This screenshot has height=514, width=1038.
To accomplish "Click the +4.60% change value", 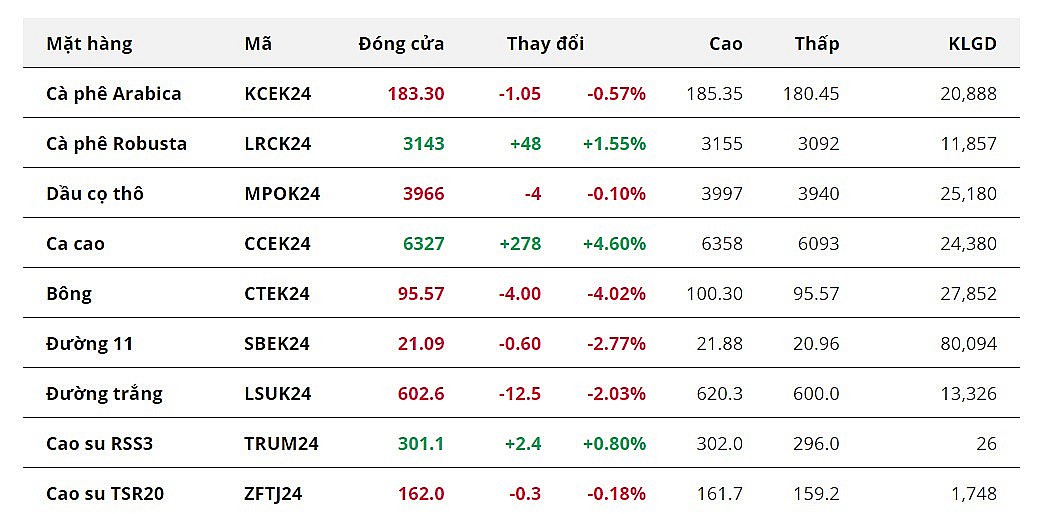I will point(614,244).
